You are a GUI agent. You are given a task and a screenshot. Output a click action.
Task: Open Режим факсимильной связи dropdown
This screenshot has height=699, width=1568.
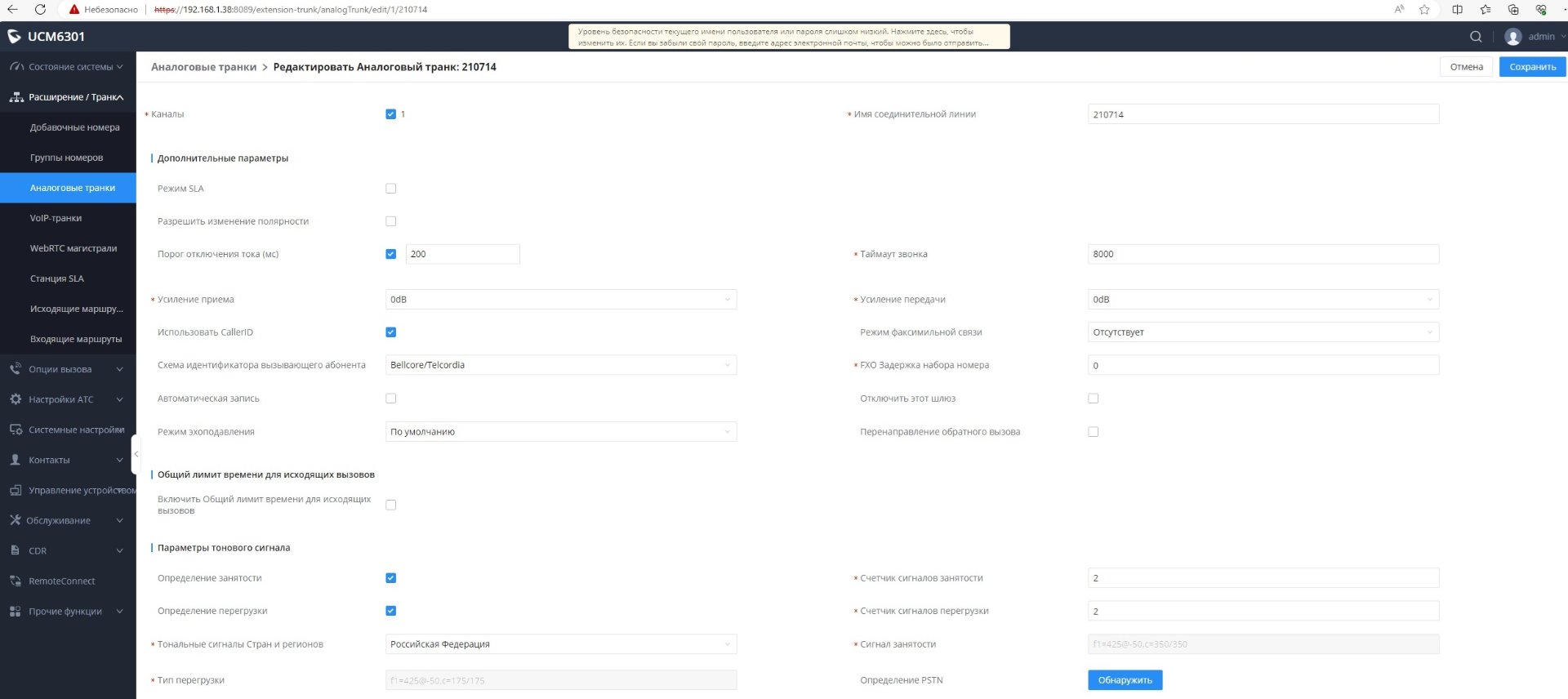pyautogui.click(x=1263, y=332)
